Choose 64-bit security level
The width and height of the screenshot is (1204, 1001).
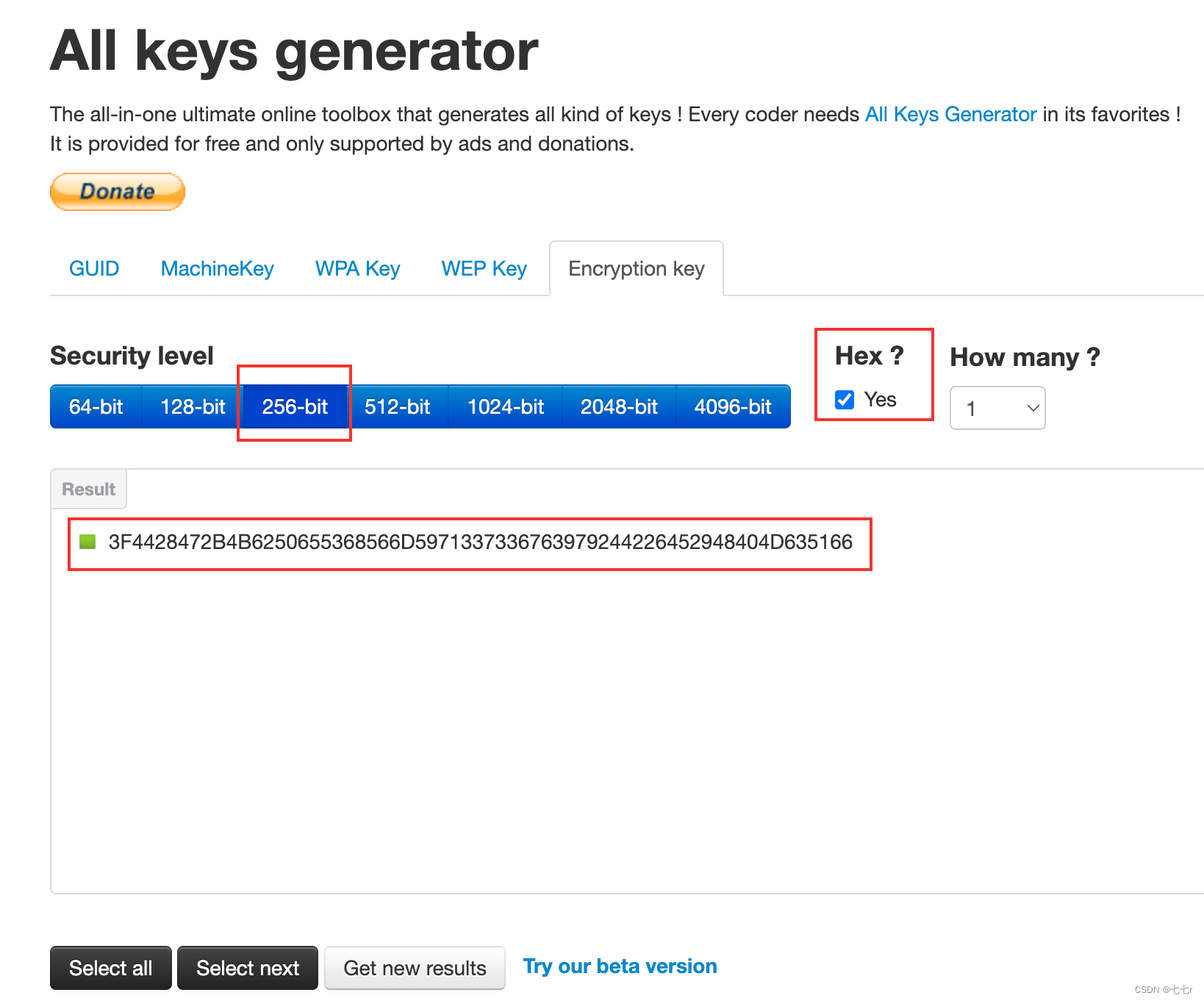coord(96,406)
